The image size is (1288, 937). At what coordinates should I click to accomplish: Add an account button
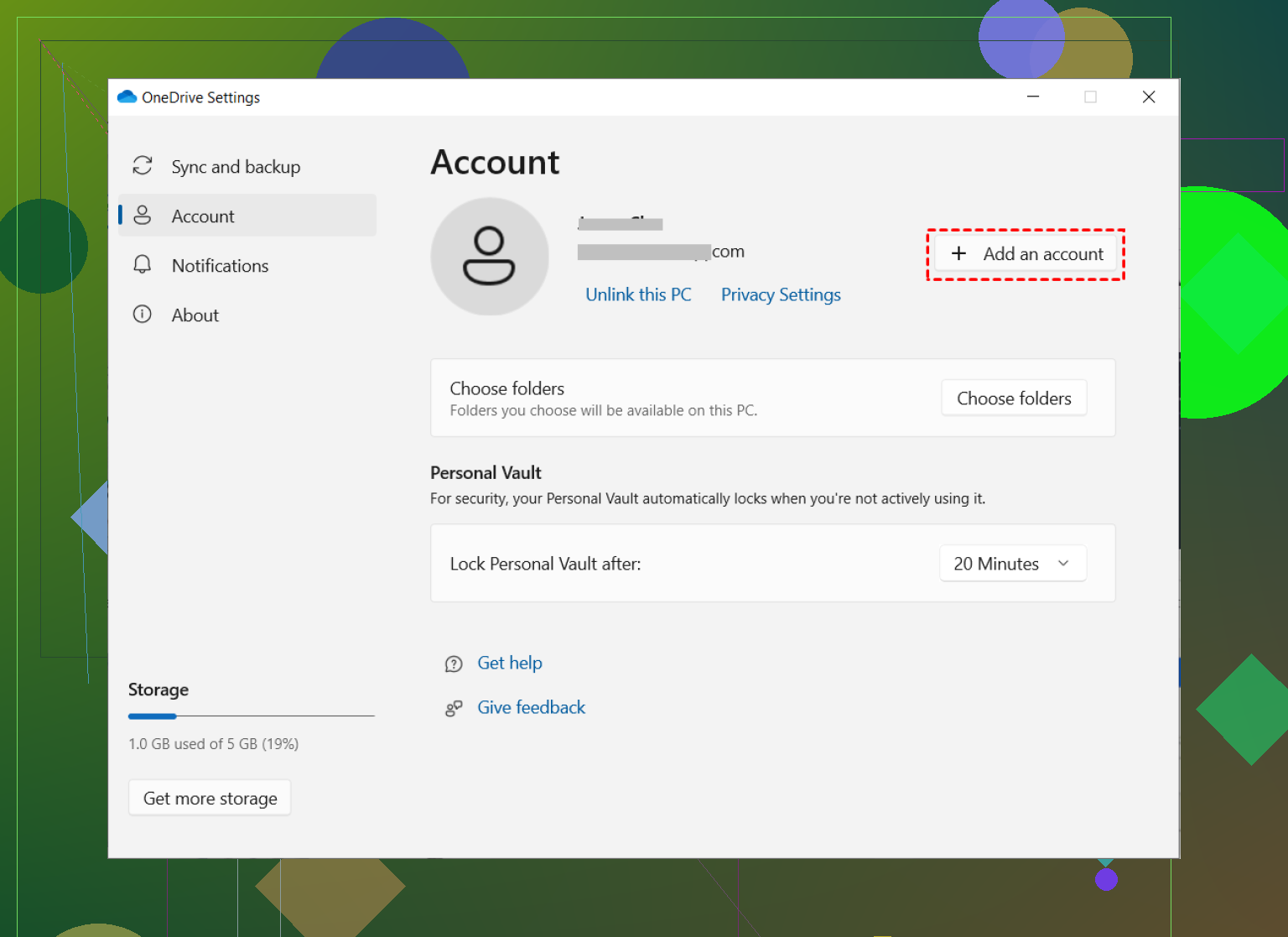click(x=1026, y=254)
